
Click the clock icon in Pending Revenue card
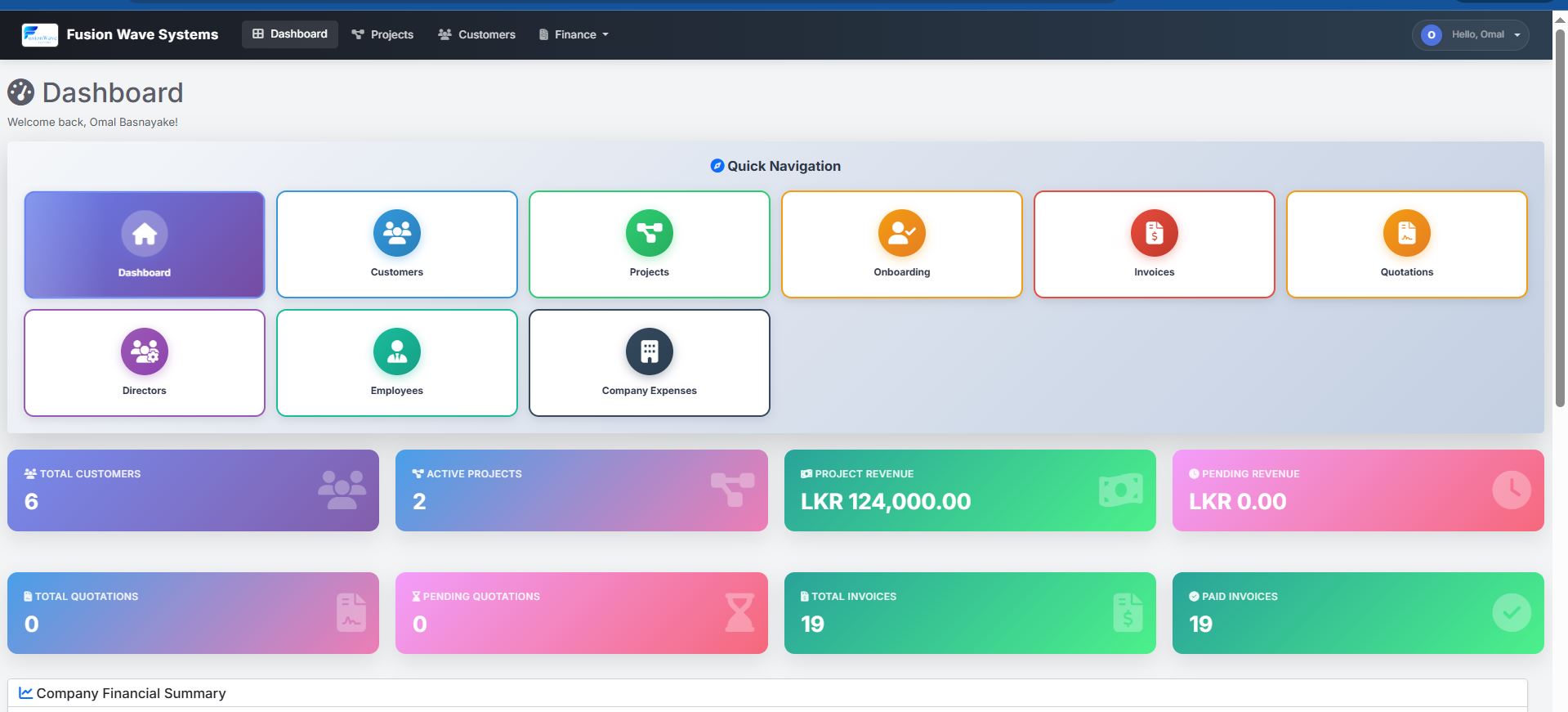1512,490
